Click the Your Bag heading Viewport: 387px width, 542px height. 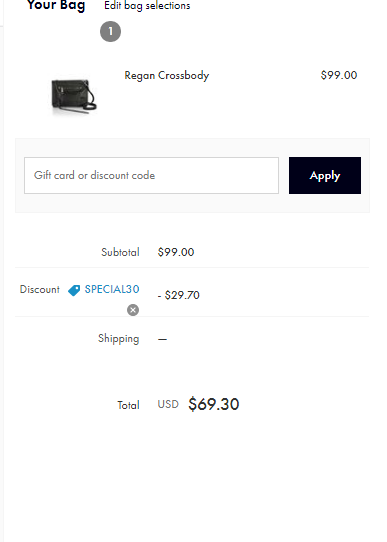(56, 6)
